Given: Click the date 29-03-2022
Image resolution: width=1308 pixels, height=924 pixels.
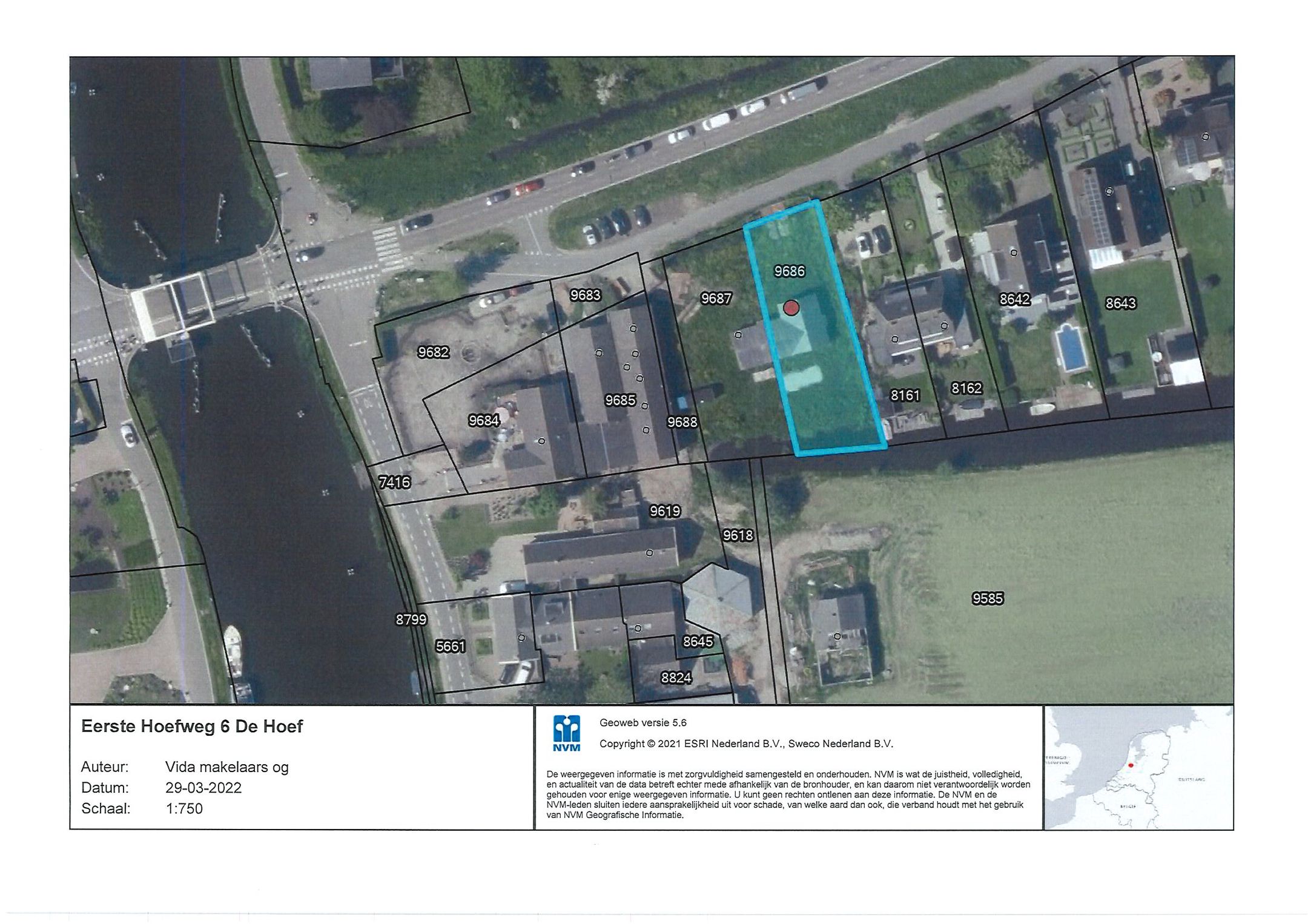Looking at the screenshot, I should (203, 787).
